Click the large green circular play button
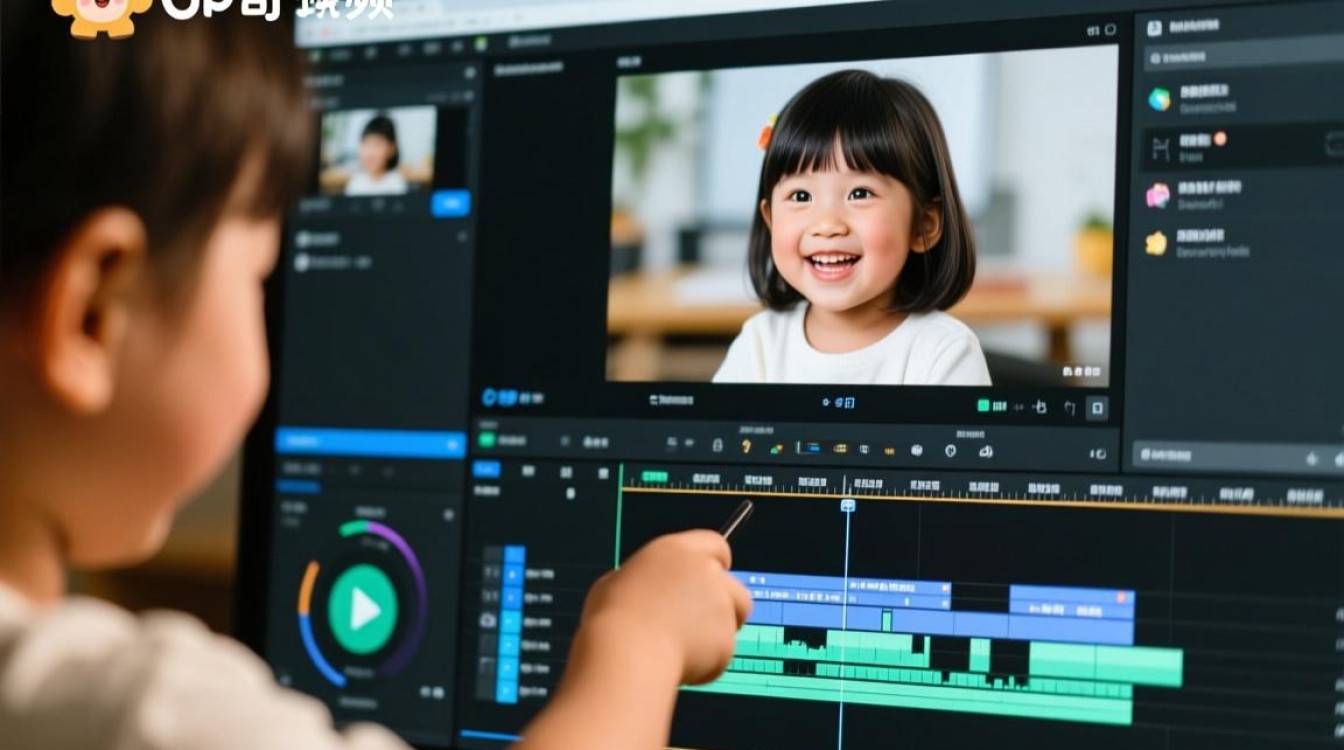Viewport: 1344px width, 750px height. point(362,609)
